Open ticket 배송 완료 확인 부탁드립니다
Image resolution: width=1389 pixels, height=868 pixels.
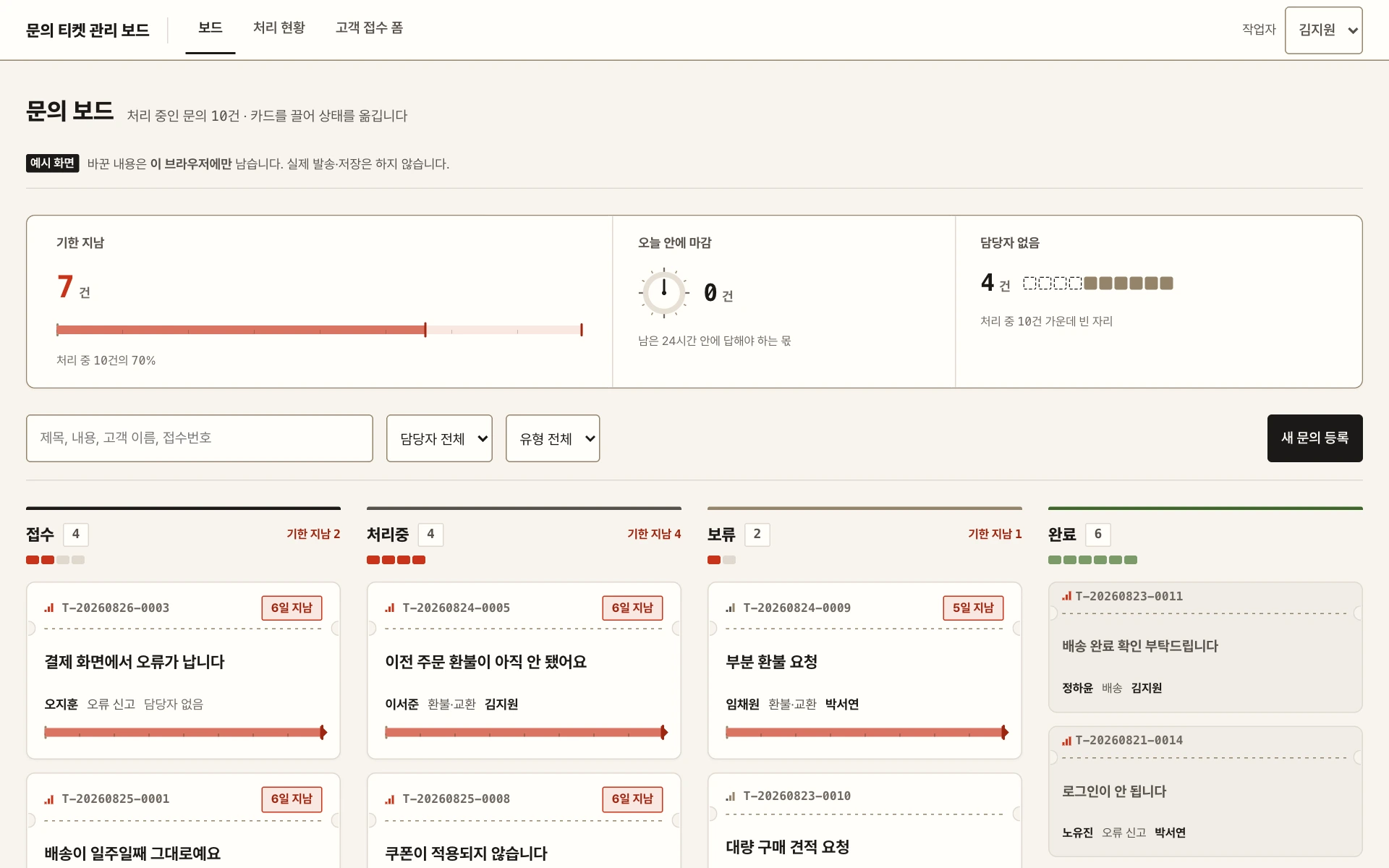(x=1139, y=646)
